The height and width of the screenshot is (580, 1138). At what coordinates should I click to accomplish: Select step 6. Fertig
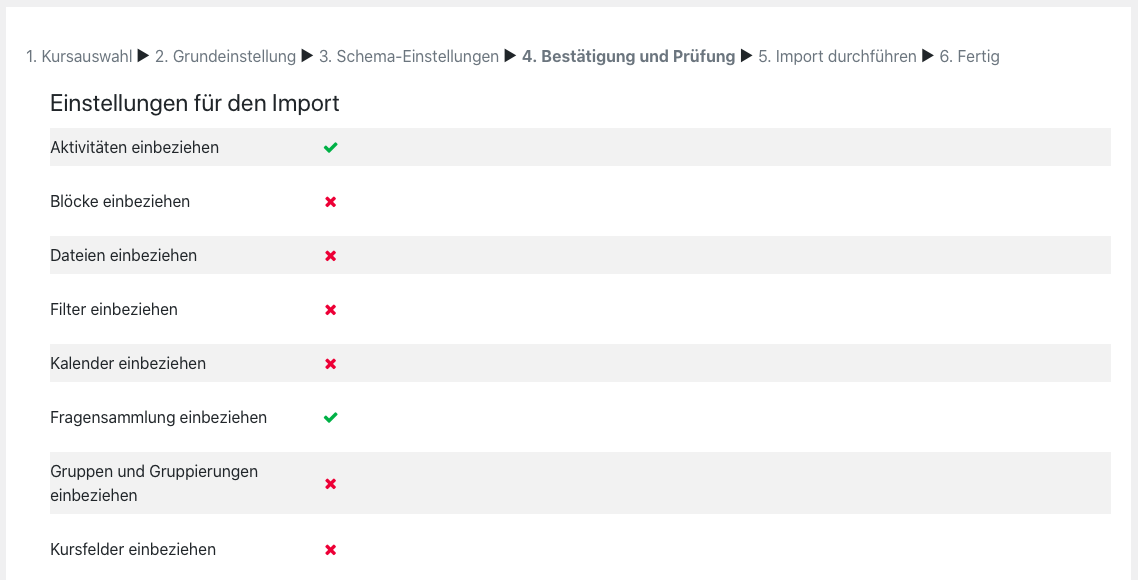coord(969,57)
